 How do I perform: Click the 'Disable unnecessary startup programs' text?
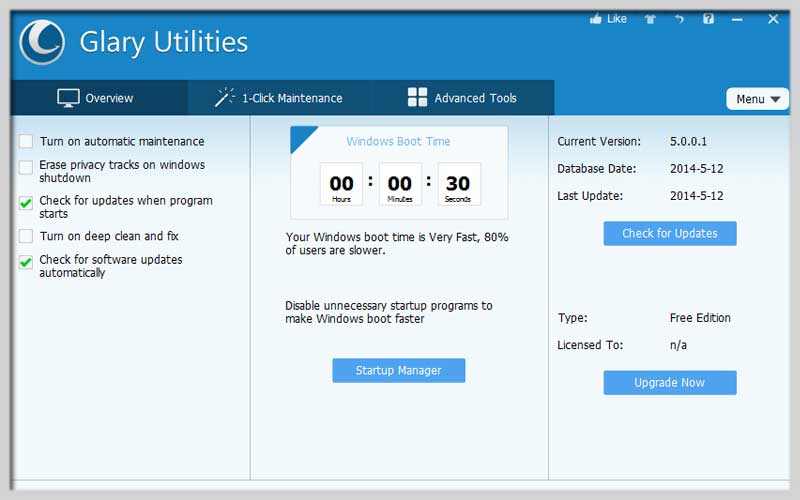[389, 312]
